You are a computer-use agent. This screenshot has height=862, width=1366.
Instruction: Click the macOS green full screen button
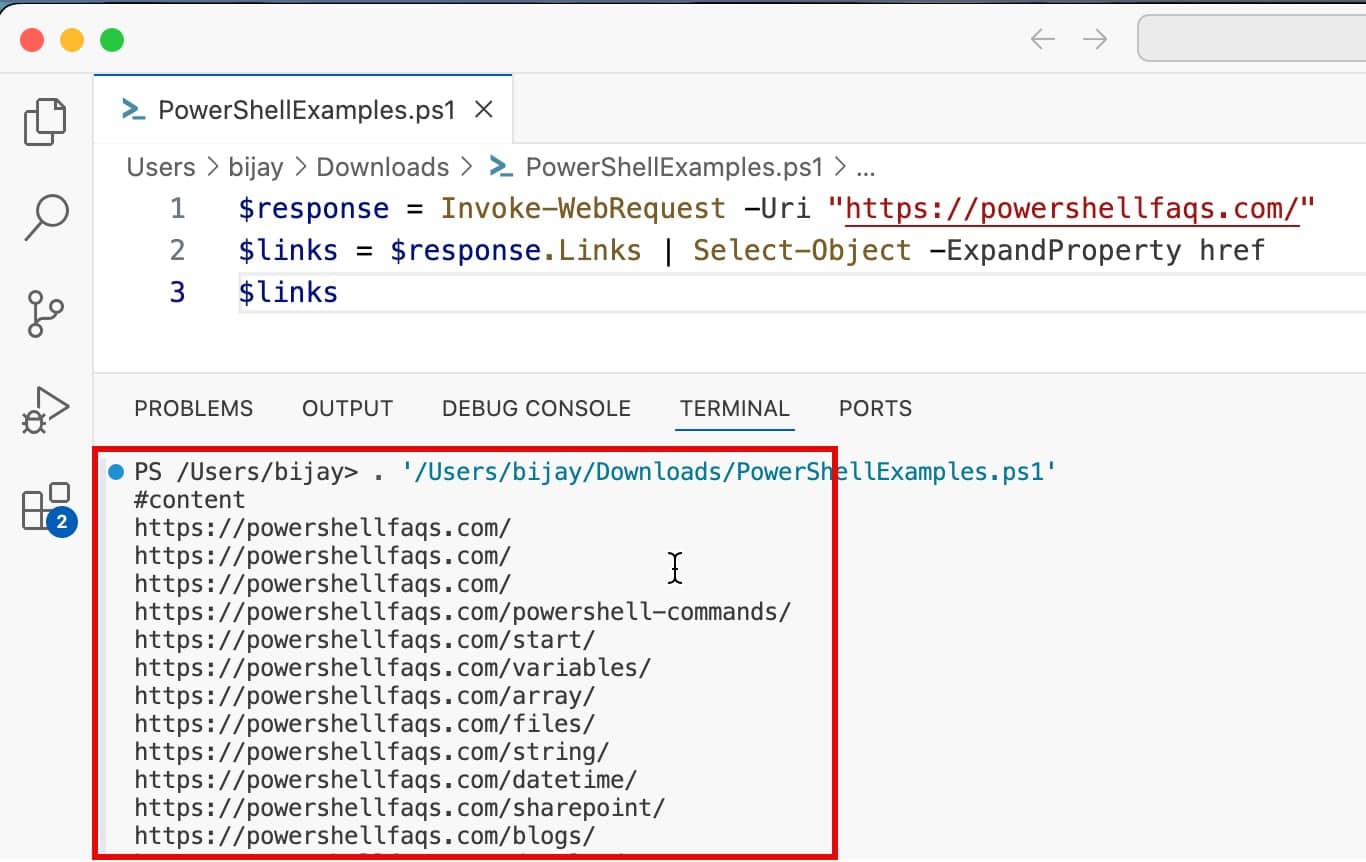(112, 40)
